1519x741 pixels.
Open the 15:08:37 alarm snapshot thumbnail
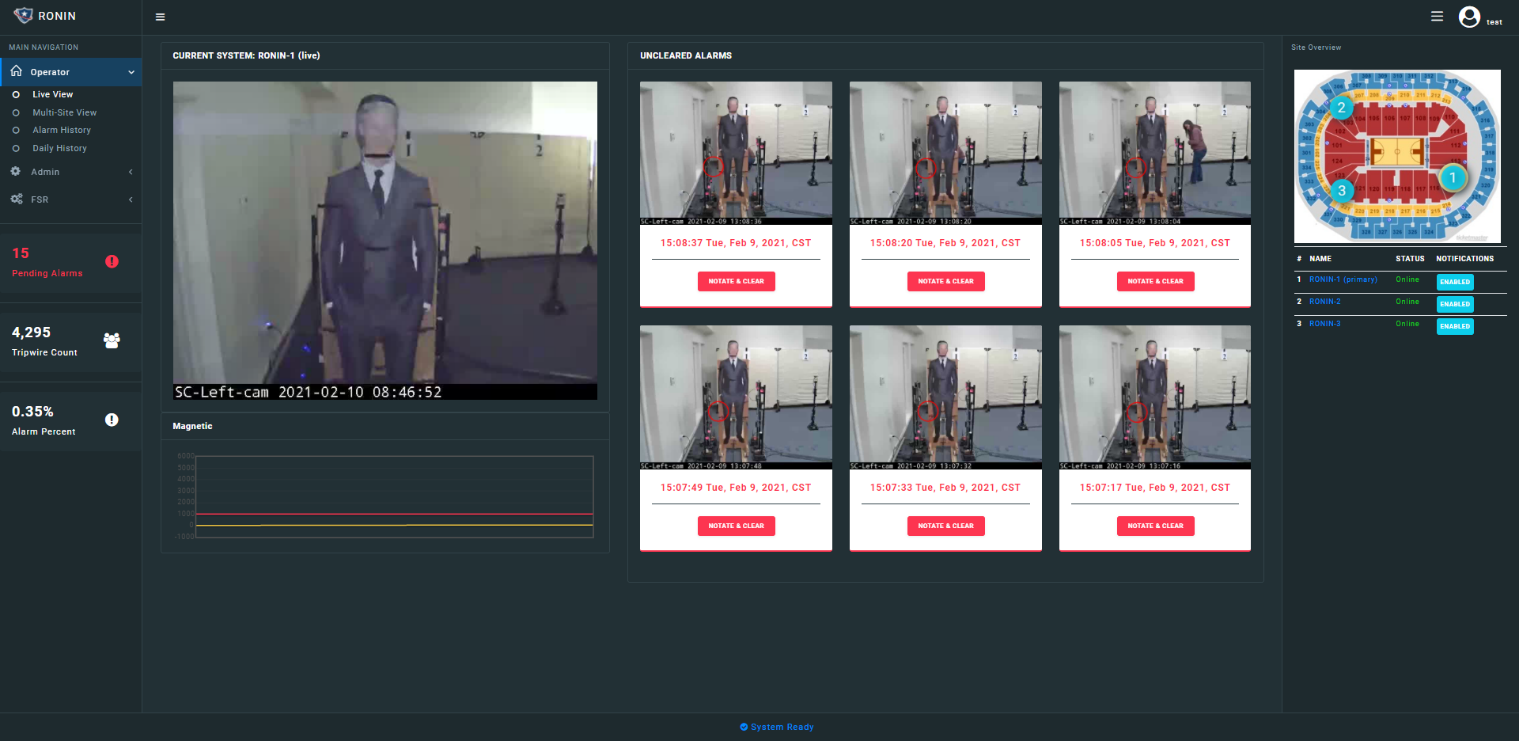click(736, 153)
